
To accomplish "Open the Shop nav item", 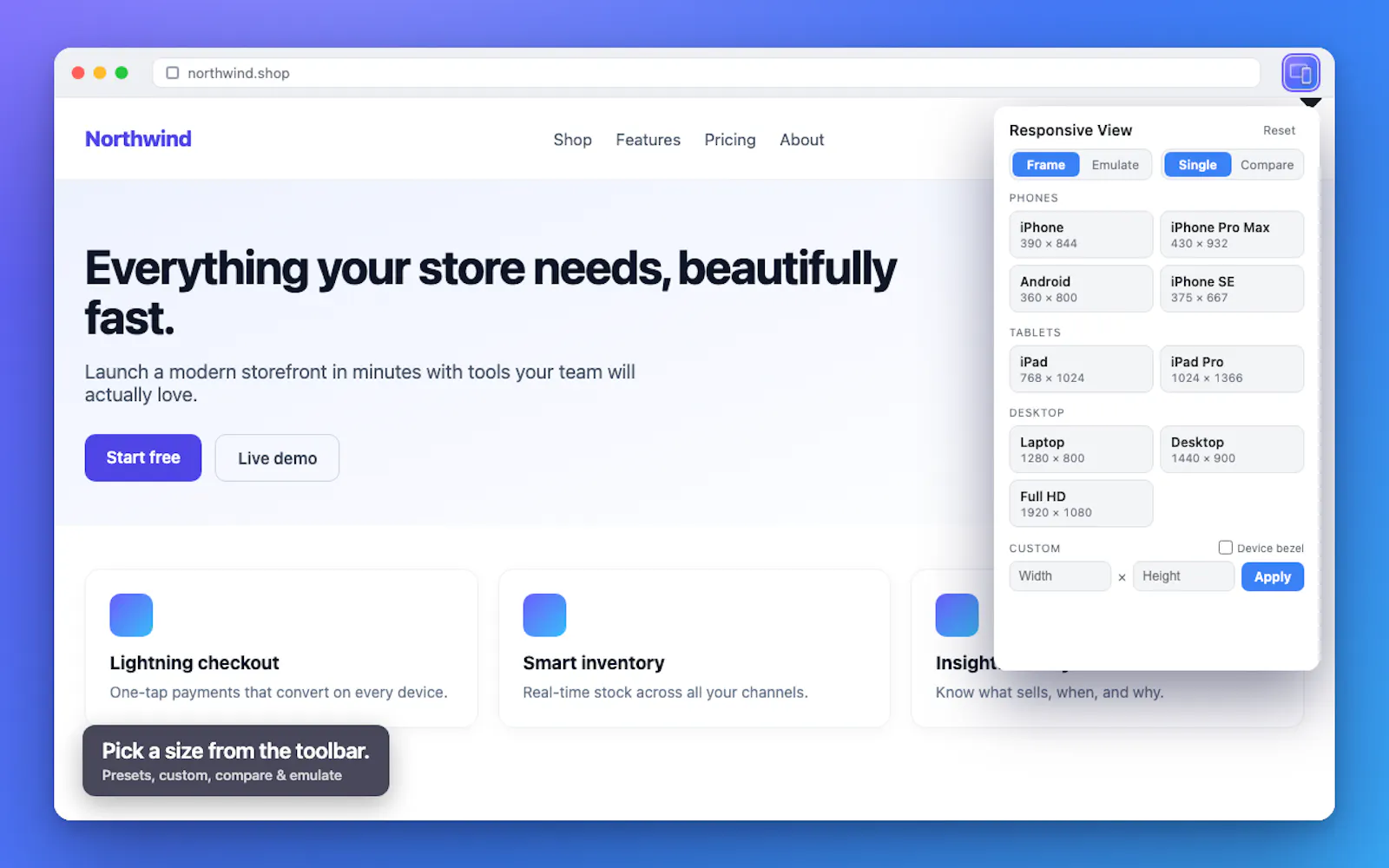I will (x=572, y=140).
